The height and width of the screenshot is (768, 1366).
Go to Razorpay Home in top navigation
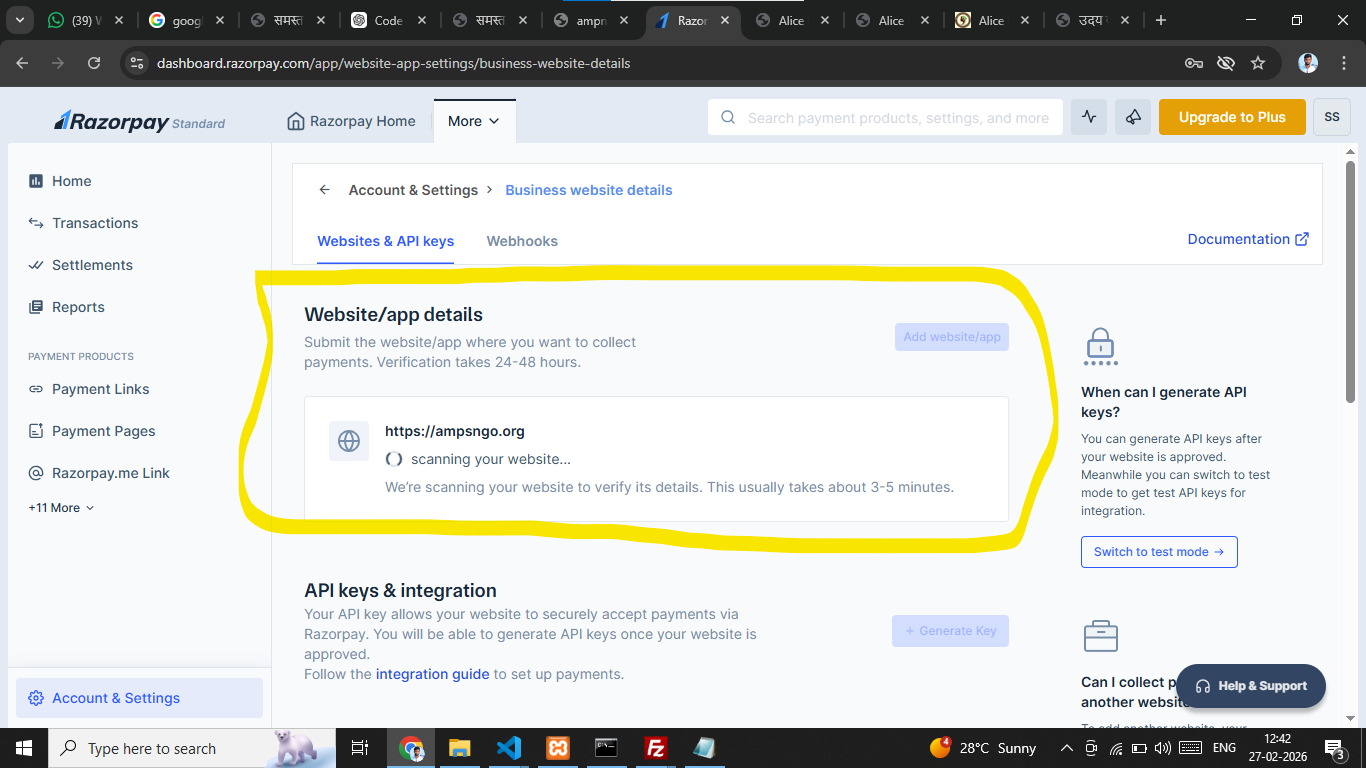pos(351,121)
